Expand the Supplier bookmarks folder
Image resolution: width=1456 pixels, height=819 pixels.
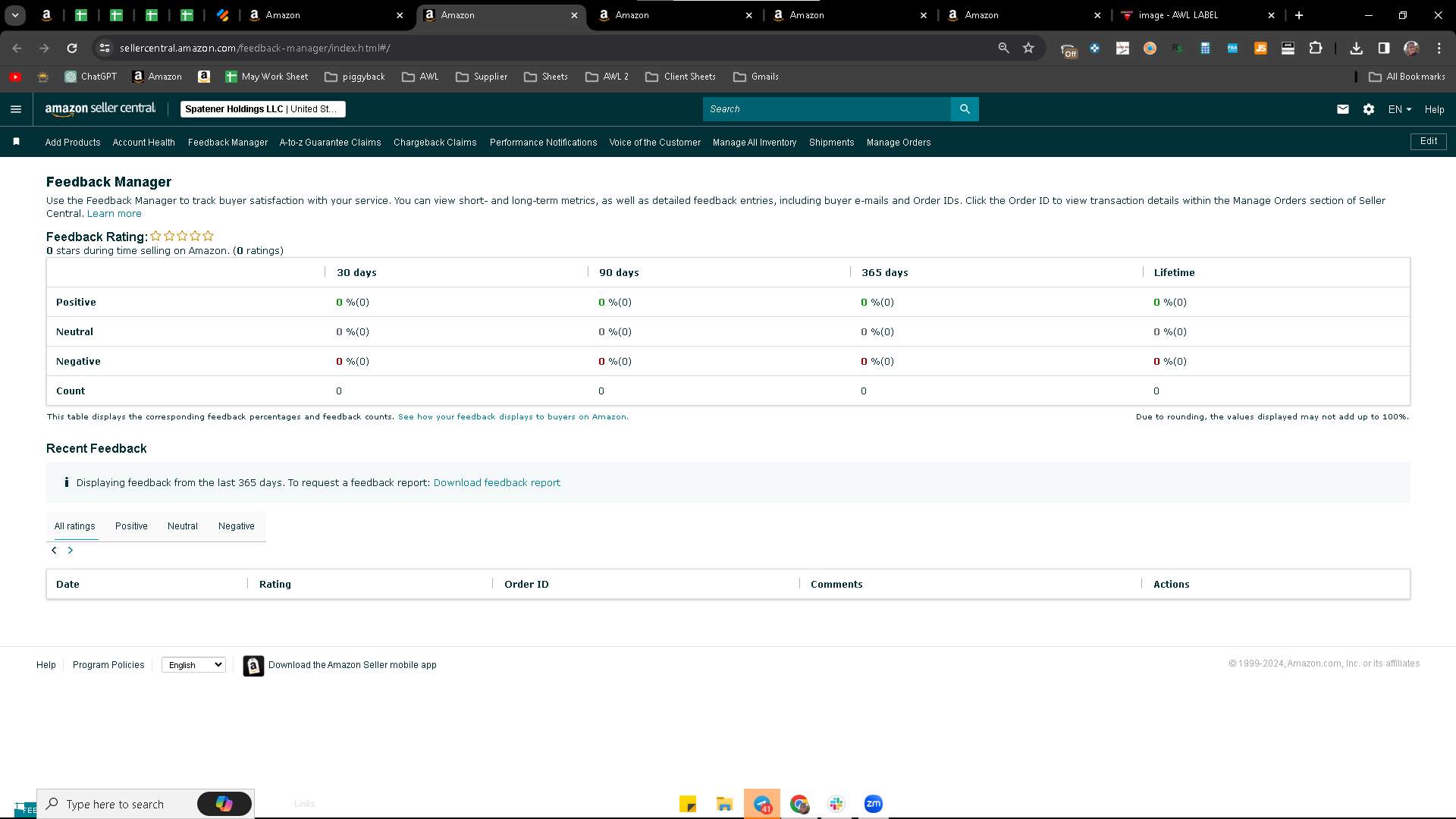click(x=482, y=77)
